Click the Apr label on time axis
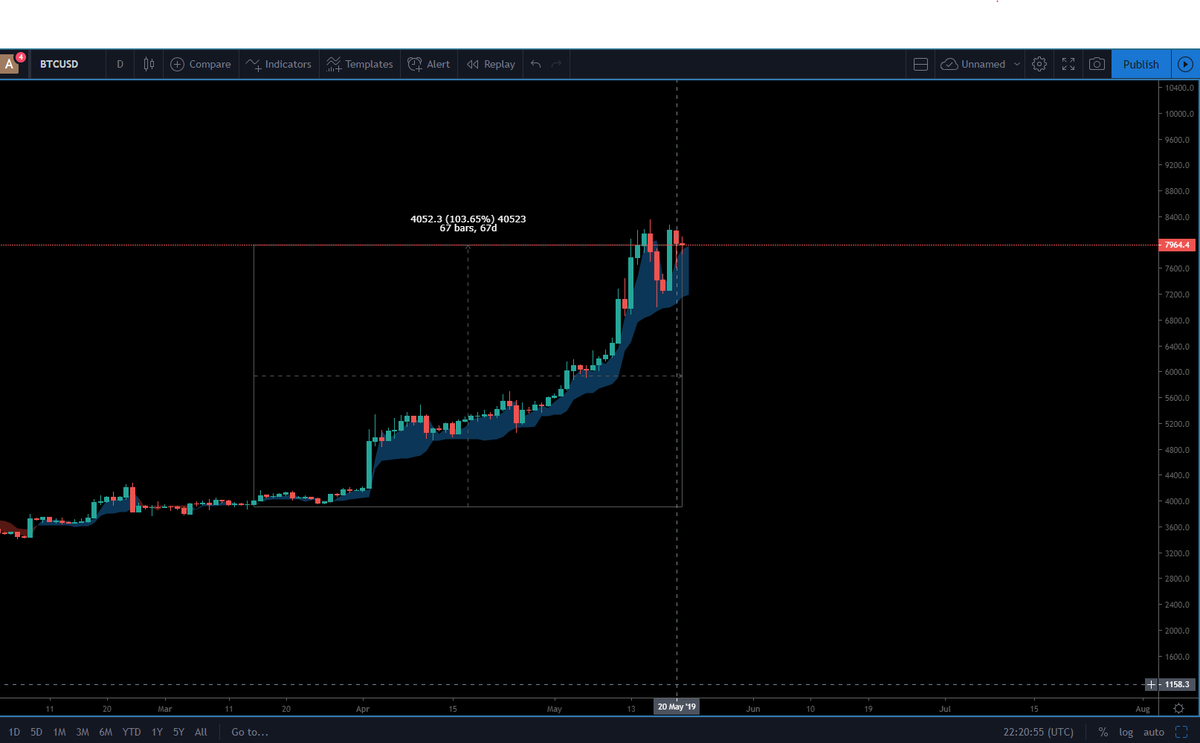The width and height of the screenshot is (1200, 743). point(362,707)
